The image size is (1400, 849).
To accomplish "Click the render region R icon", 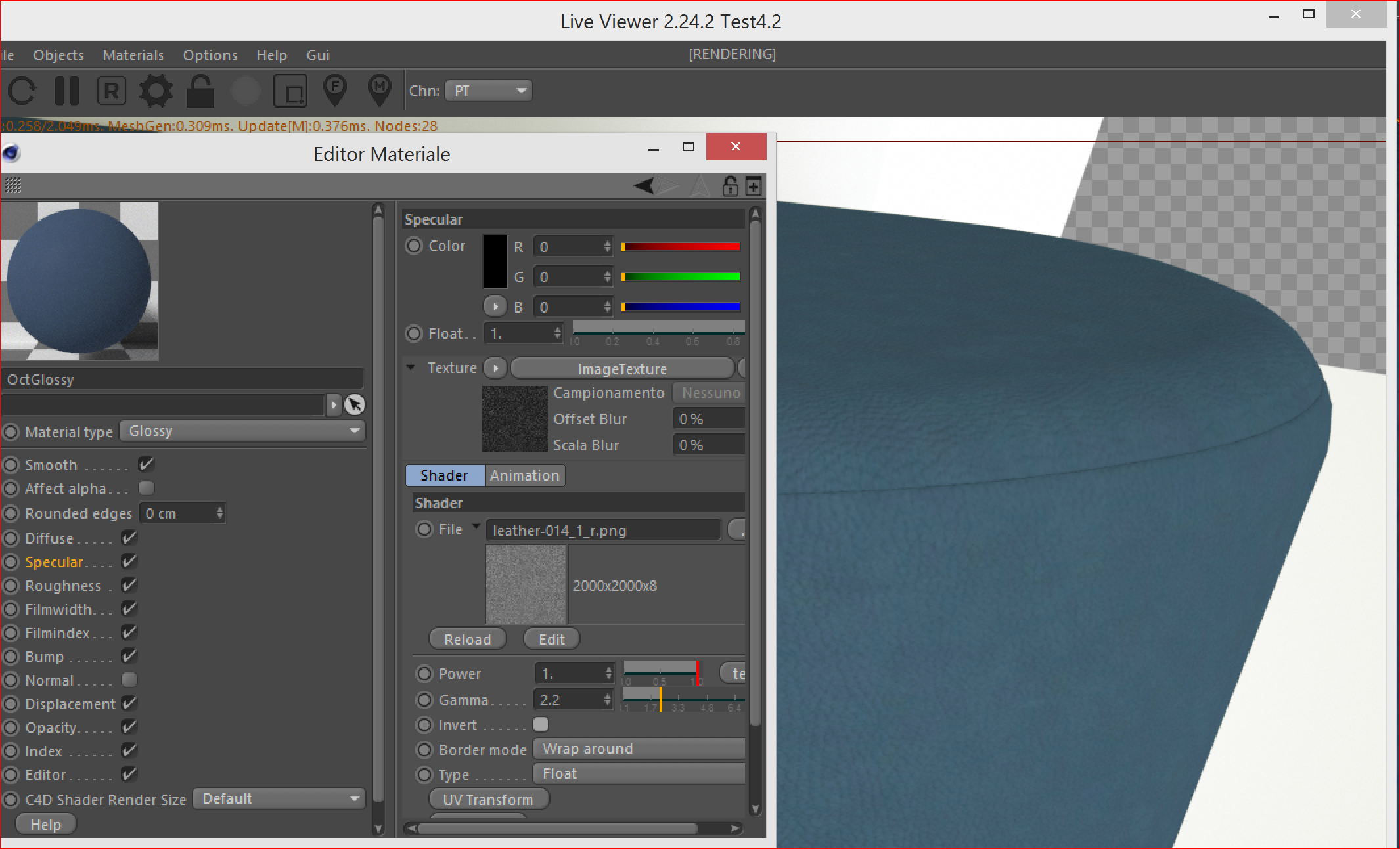I will click(x=111, y=91).
